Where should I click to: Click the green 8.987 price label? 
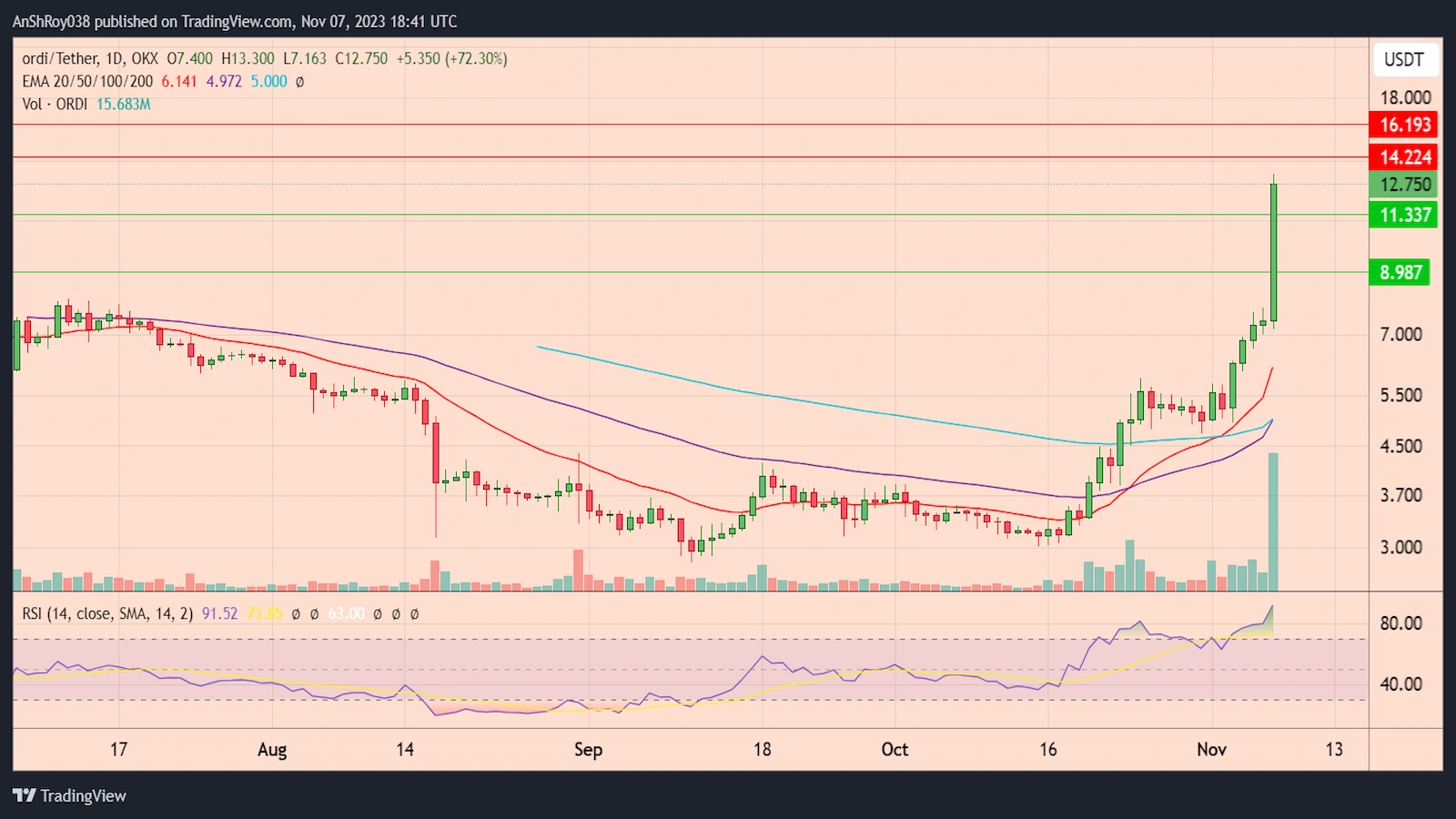point(1402,273)
